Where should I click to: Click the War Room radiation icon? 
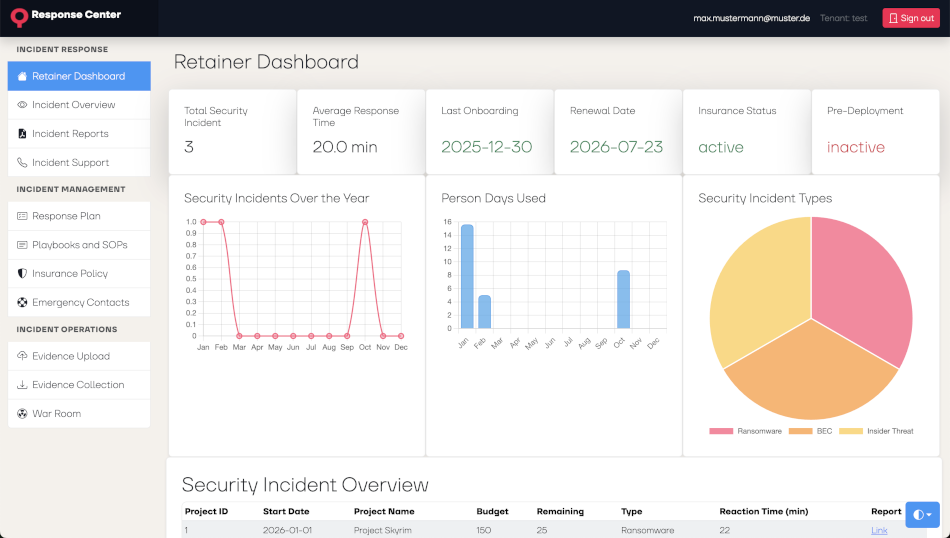pyautogui.click(x=22, y=414)
